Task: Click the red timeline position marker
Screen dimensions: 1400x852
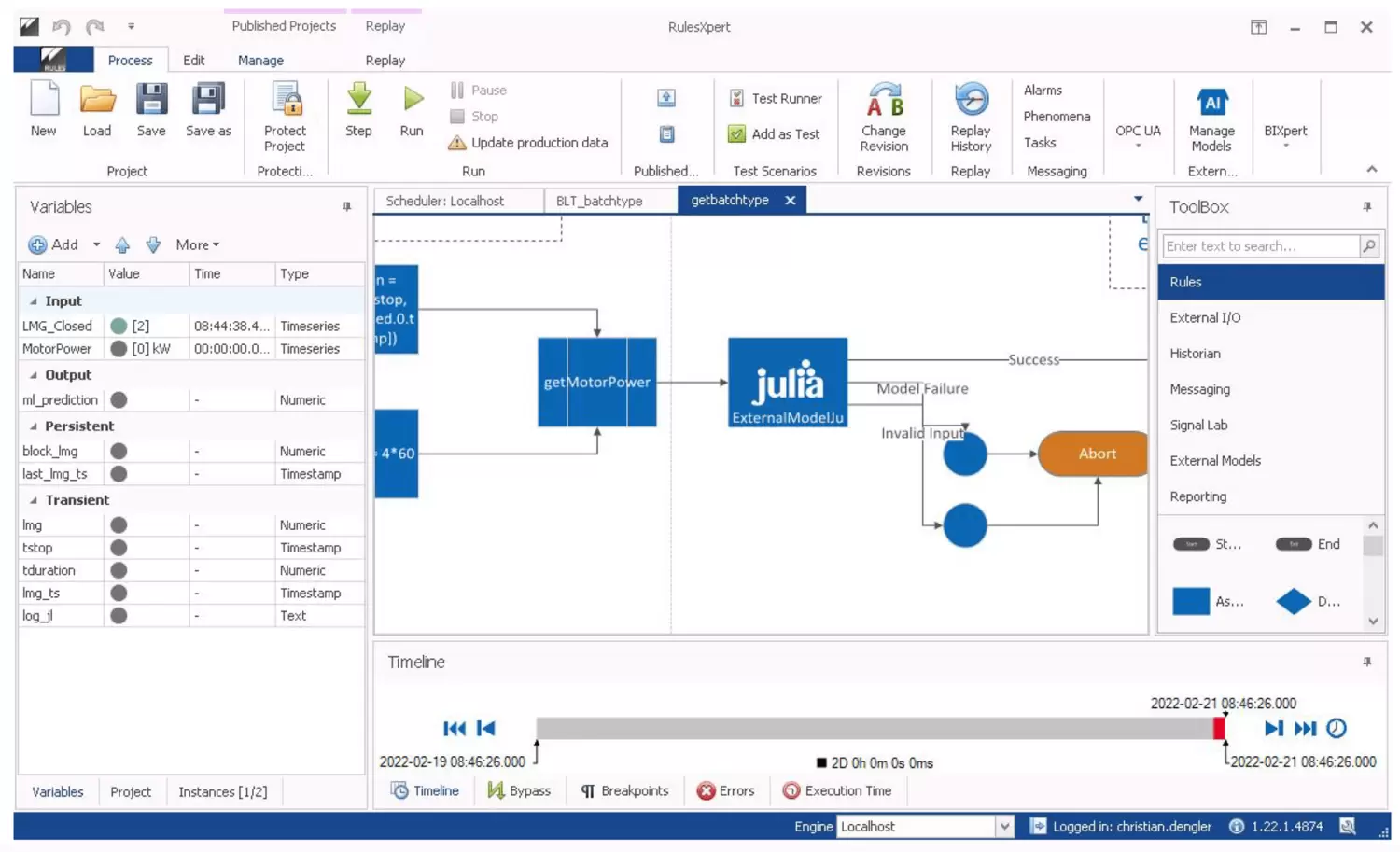Action: point(1219,729)
